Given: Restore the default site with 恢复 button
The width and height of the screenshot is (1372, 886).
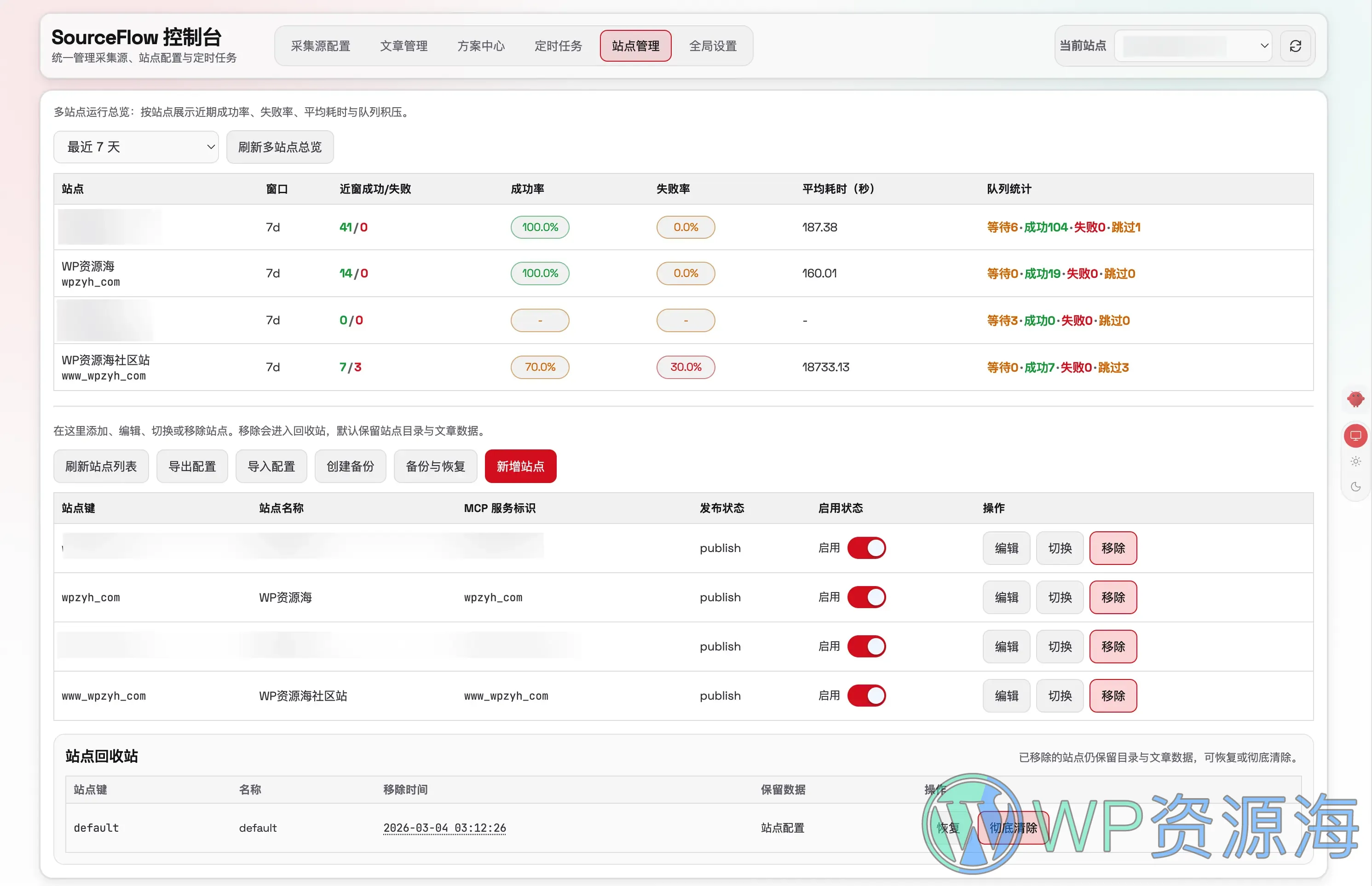Looking at the screenshot, I should coord(949,827).
